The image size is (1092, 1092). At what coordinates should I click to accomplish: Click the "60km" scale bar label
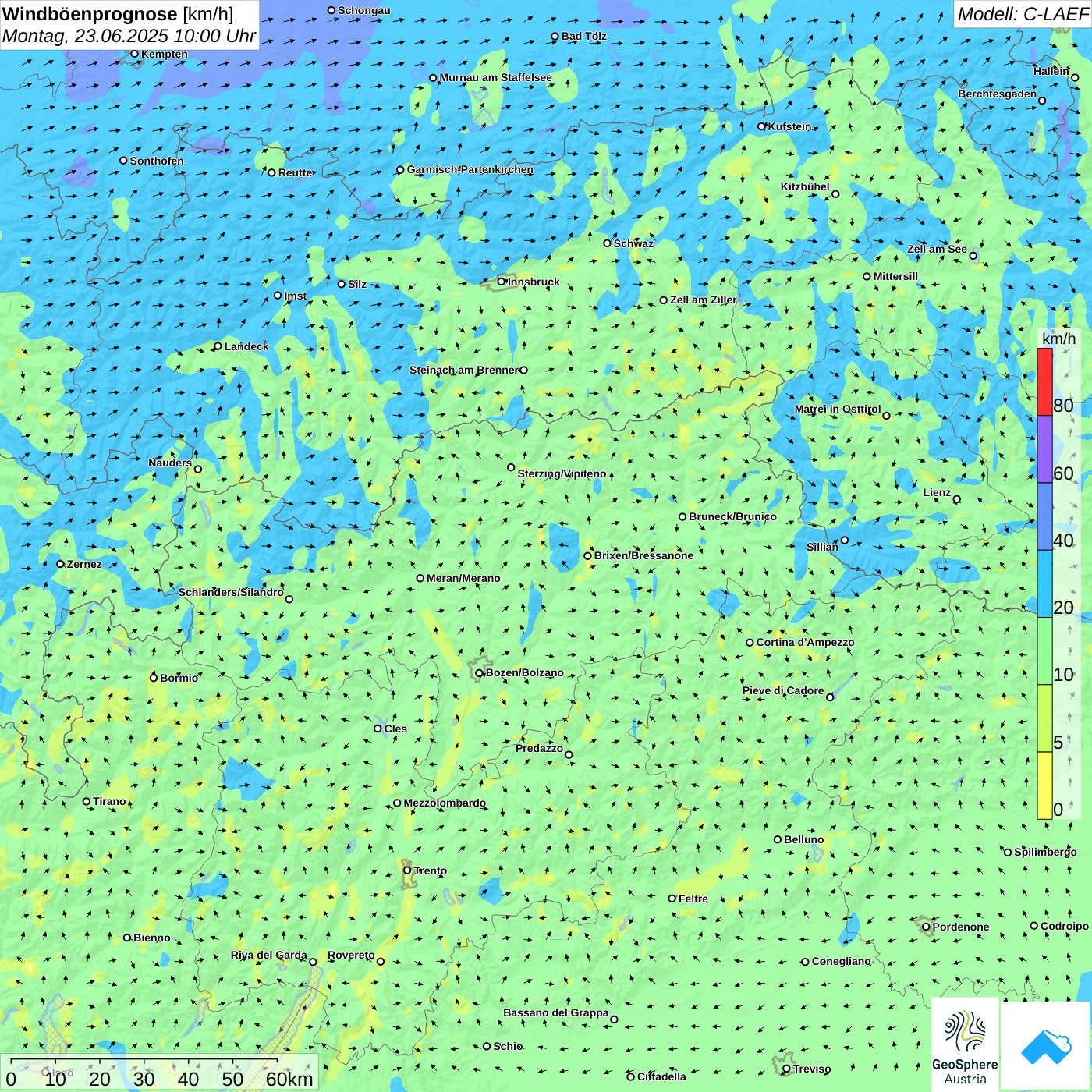(x=289, y=1079)
